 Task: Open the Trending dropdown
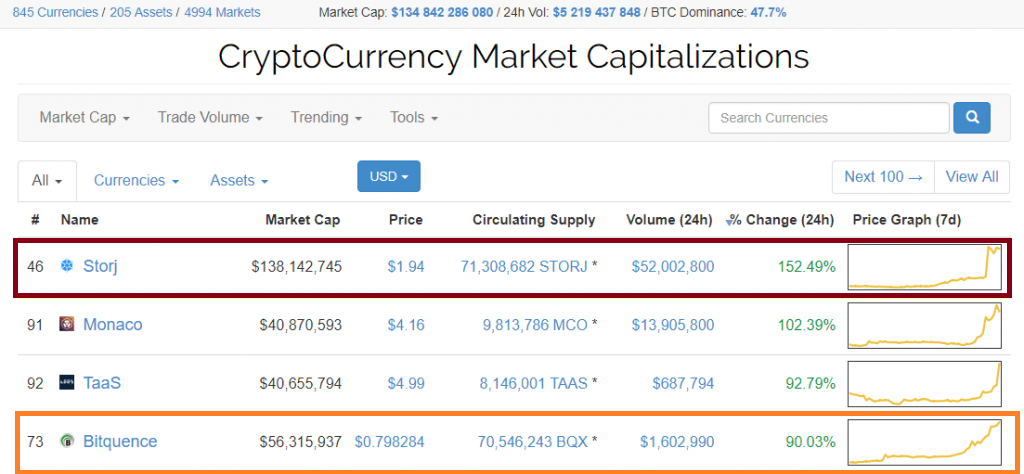[326, 118]
